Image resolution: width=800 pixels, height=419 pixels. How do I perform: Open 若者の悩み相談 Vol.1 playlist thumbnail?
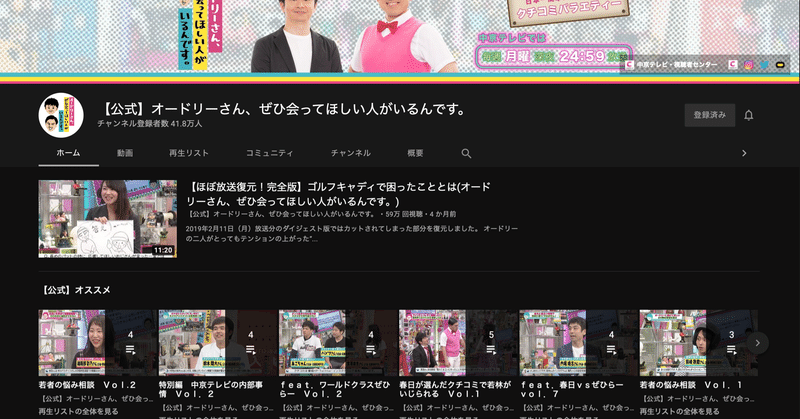point(698,342)
